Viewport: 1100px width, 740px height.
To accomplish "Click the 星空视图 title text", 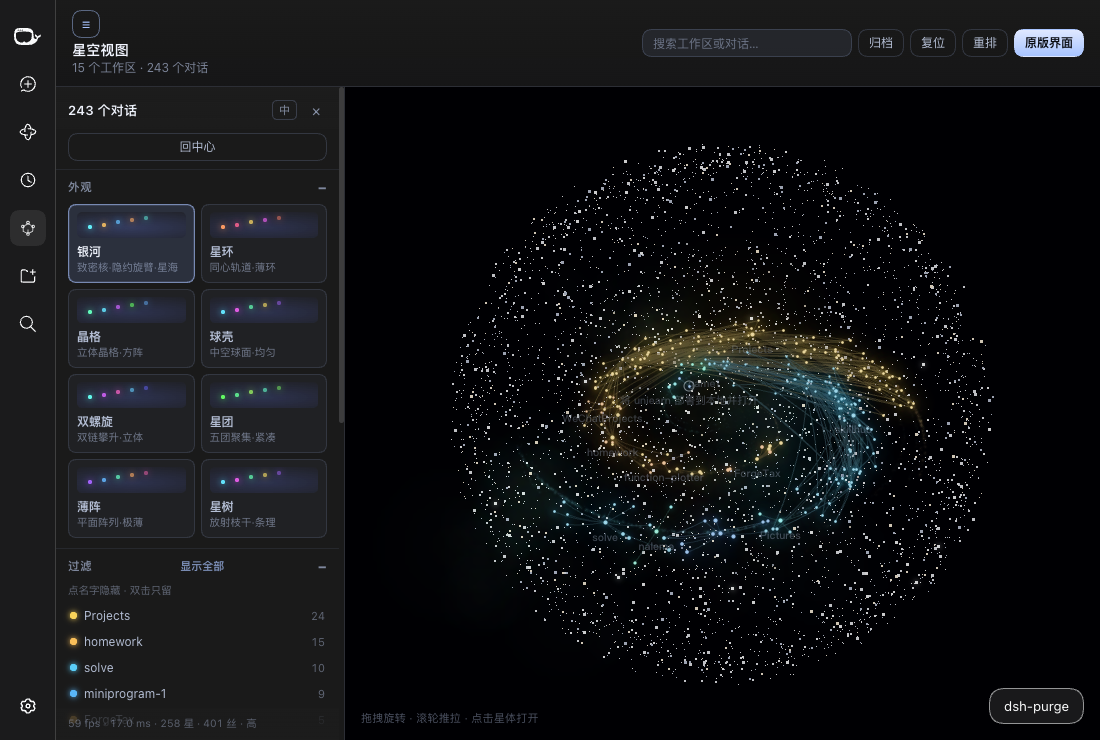I will pyautogui.click(x=100, y=51).
